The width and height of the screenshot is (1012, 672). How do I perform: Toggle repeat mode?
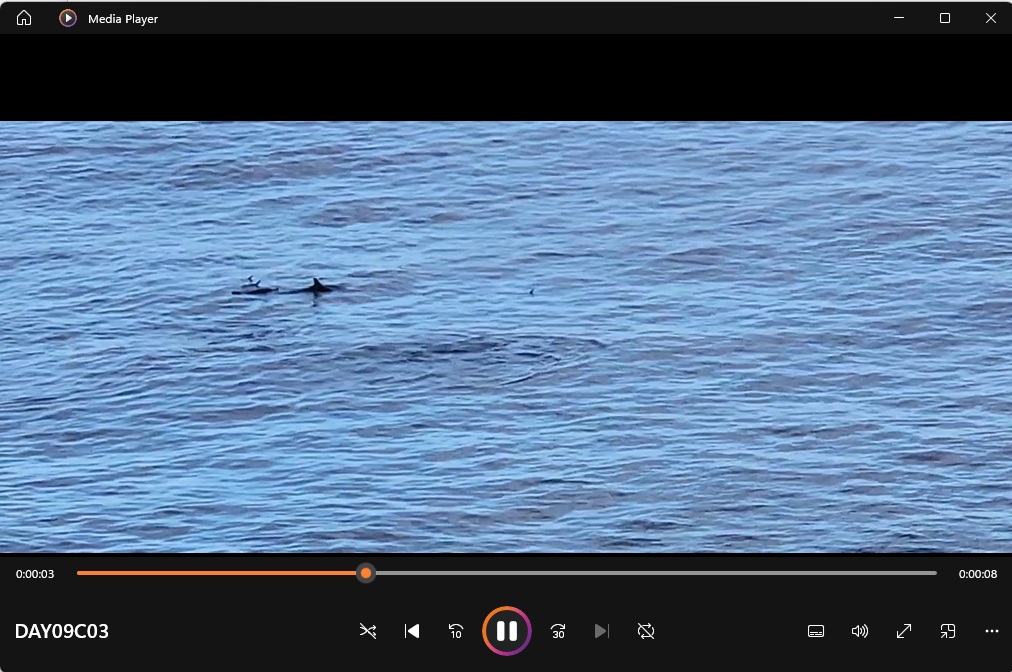[x=646, y=631]
